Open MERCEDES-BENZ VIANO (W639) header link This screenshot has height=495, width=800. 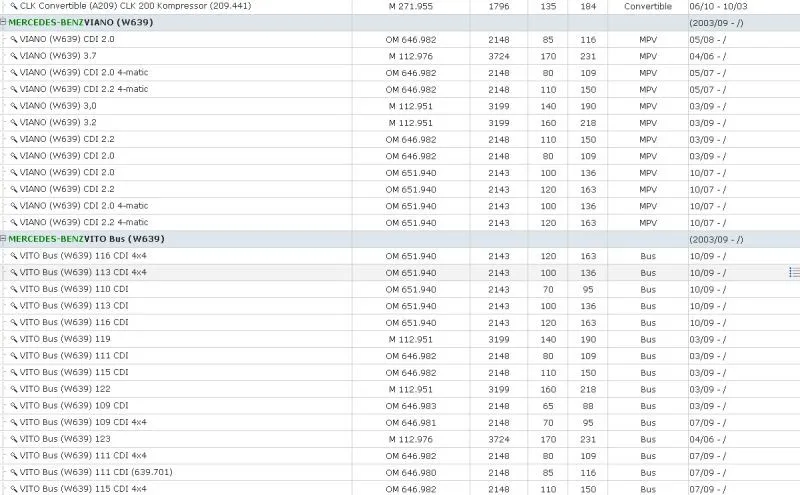tap(81, 22)
